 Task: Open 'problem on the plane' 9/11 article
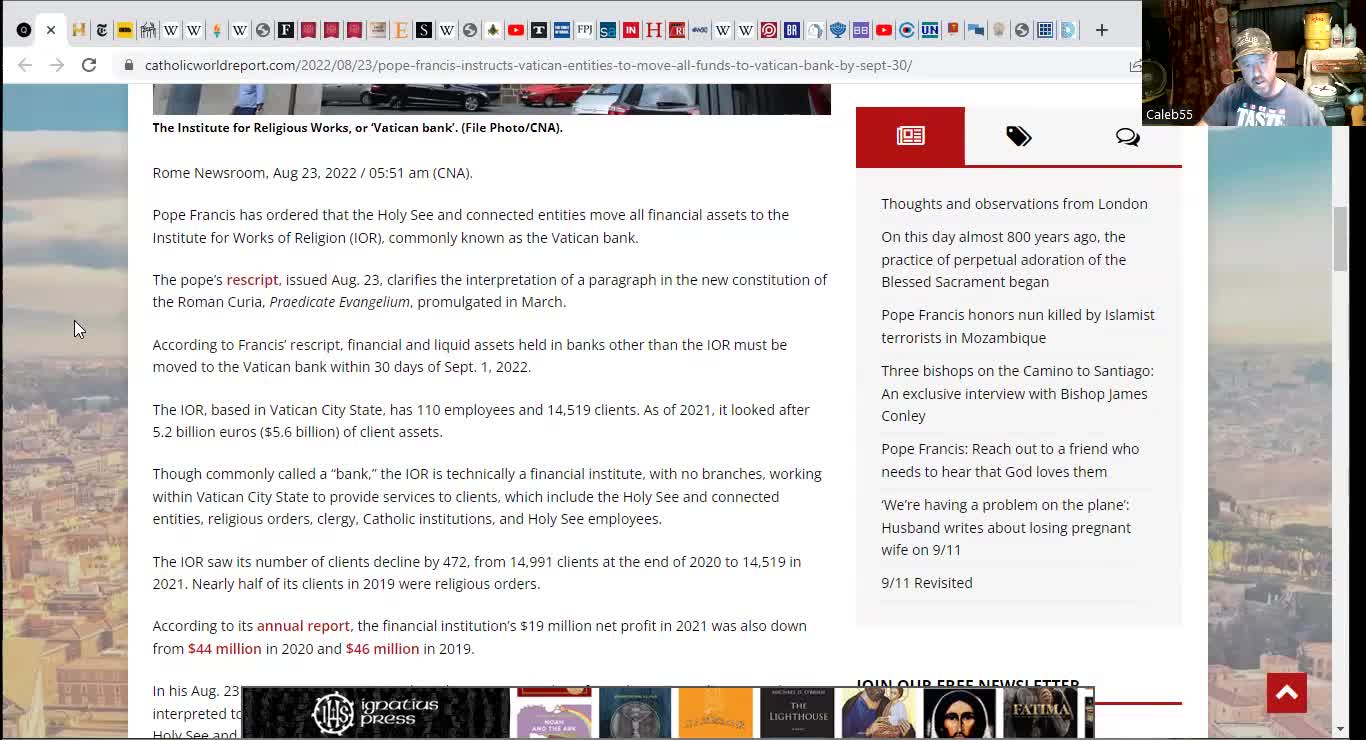1005,527
